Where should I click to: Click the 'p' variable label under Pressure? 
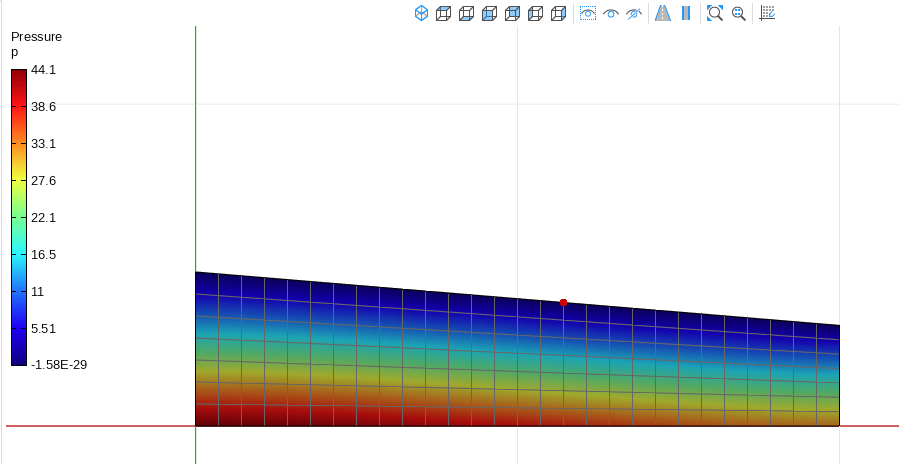point(15,53)
